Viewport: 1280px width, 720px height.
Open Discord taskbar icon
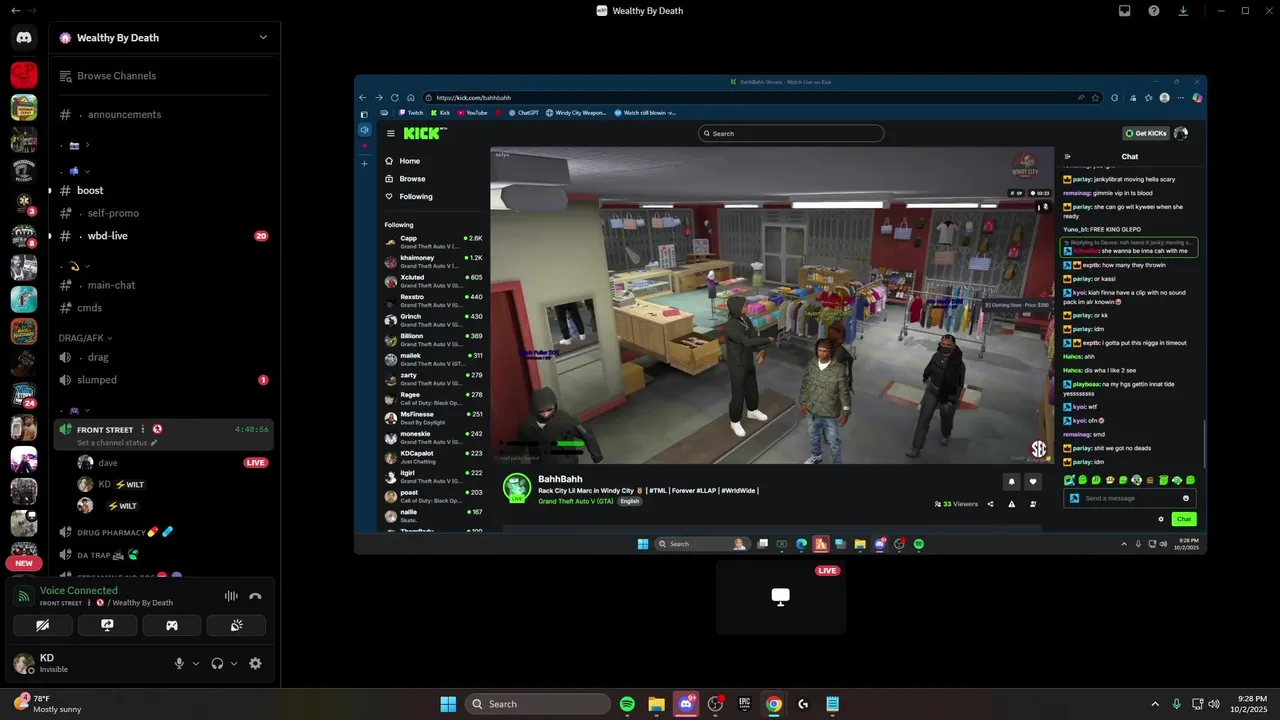pyautogui.click(x=686, y=704)
